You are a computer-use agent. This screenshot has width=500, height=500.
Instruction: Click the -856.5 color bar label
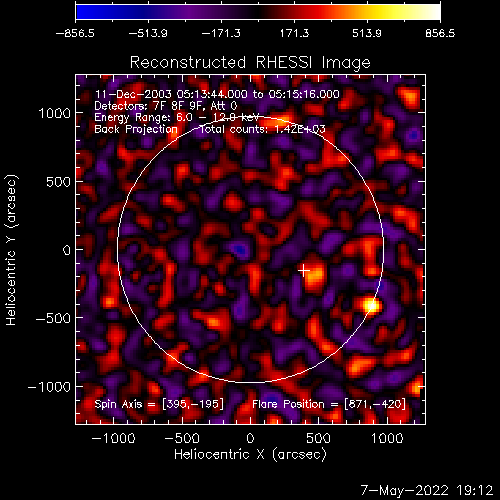[75, 33]
